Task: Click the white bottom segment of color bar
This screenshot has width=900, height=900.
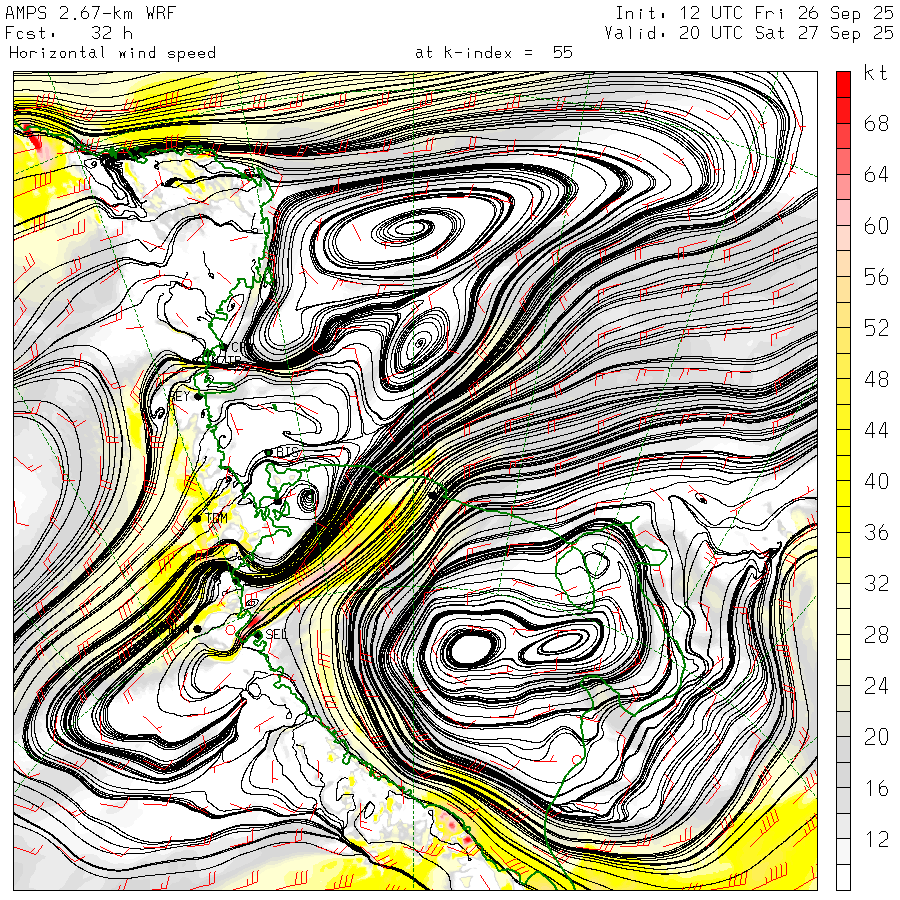Action: click(x=843, y=878)
